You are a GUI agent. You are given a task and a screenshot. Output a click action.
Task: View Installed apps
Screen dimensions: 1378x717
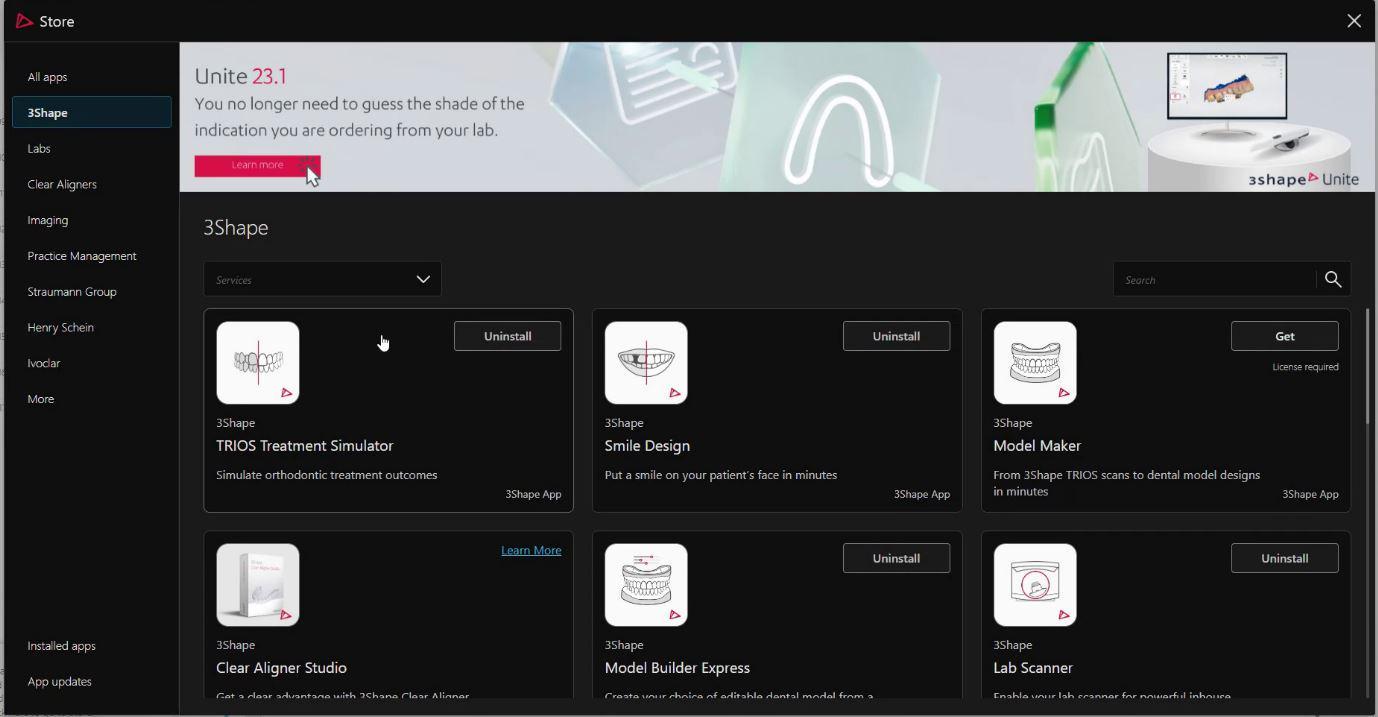(x=62, y=646)
